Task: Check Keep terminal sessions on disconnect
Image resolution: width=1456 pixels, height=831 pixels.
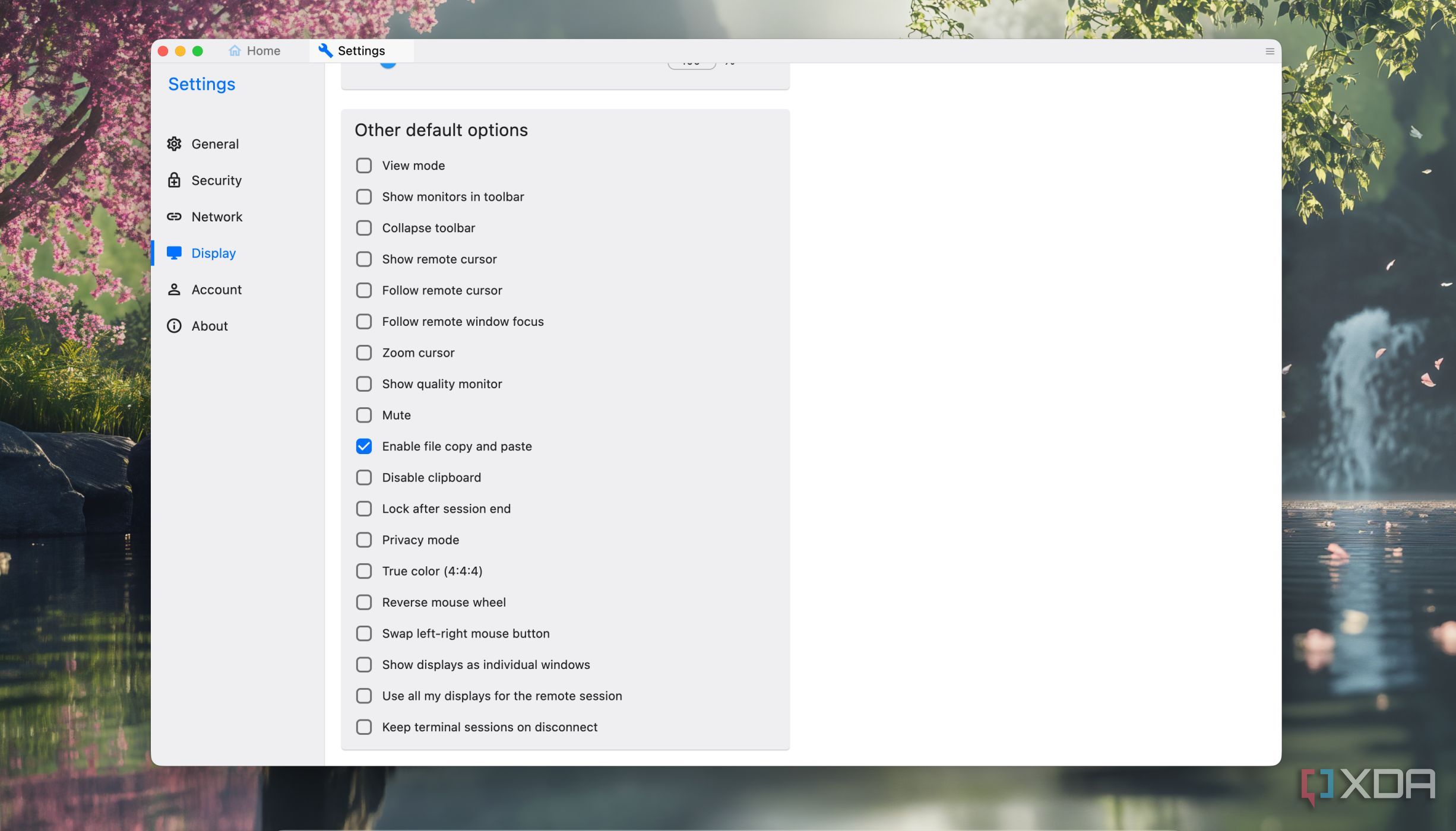Action: coord(364,727)
